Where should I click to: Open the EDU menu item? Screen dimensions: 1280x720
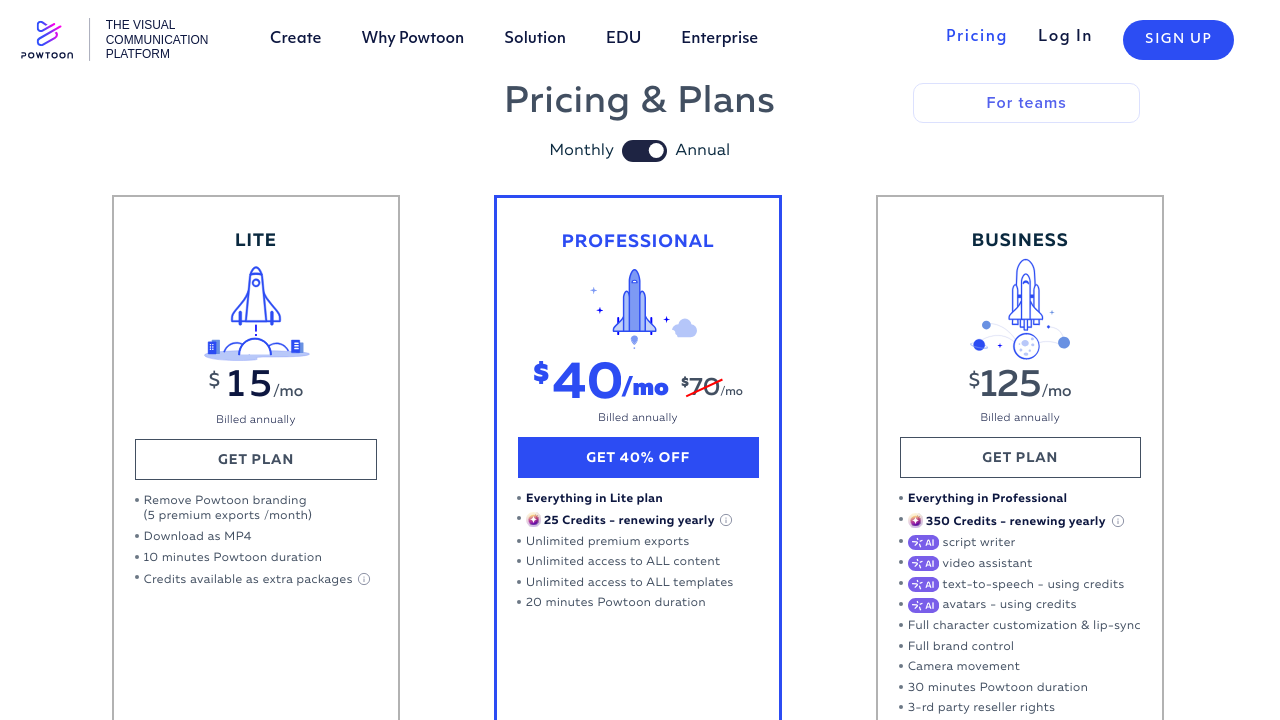tap(623, 38)
